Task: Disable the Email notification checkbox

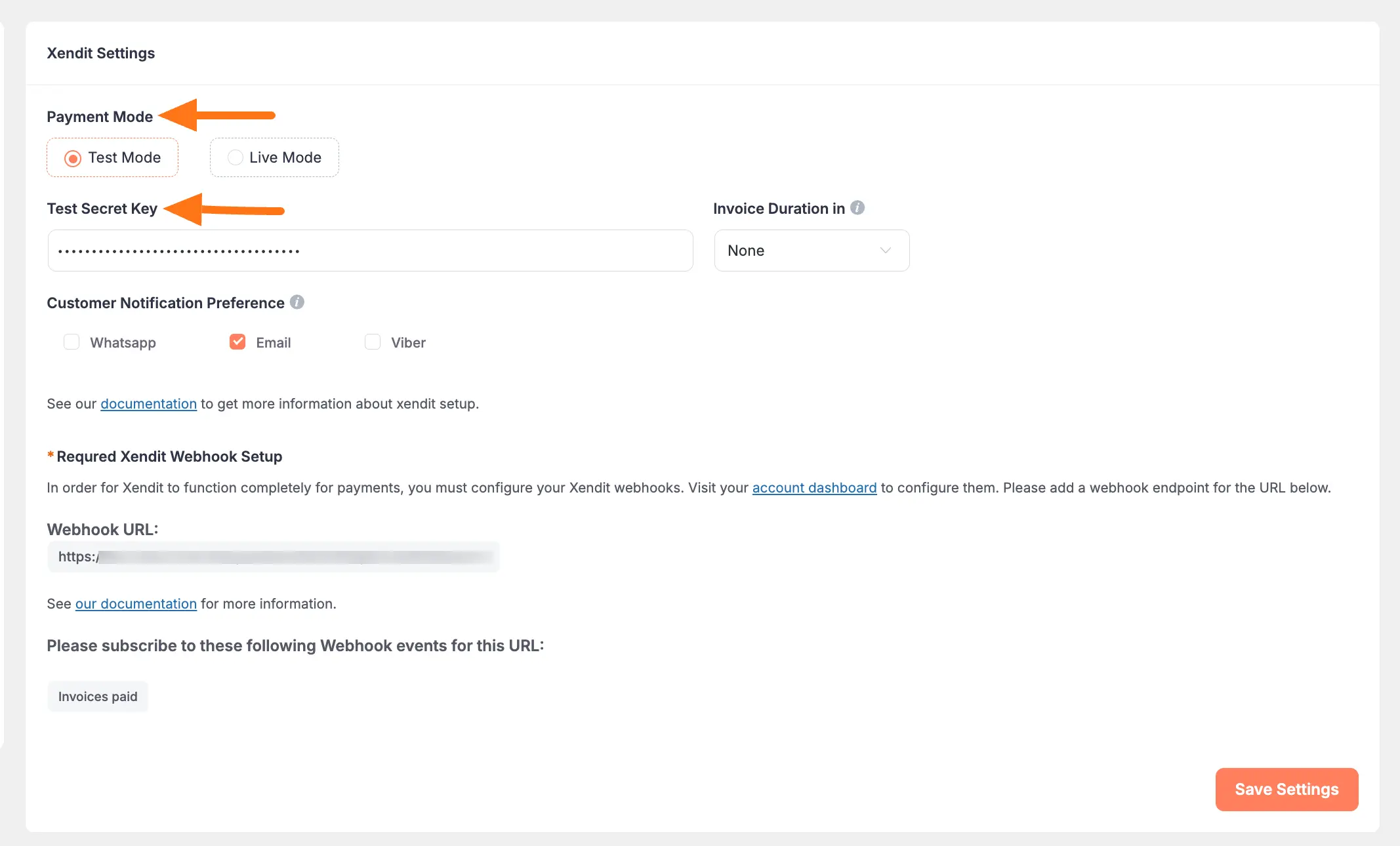Action: tap(237, 342)
